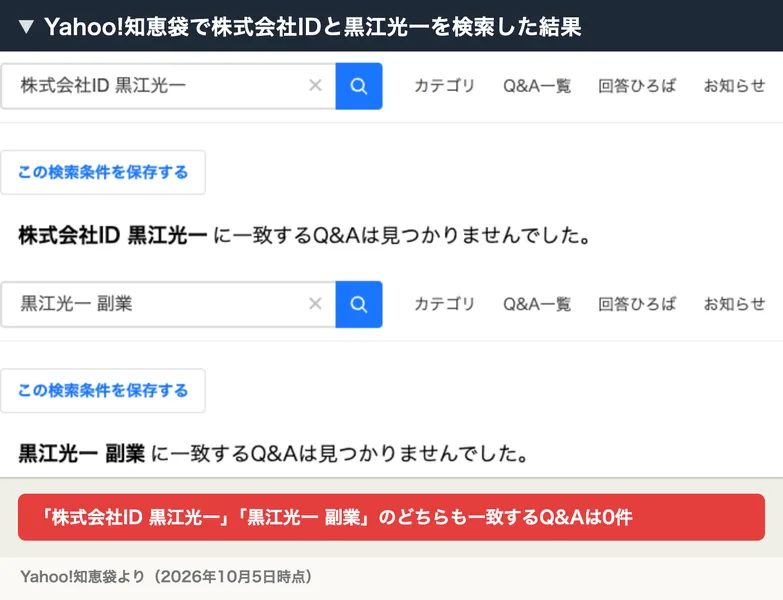The width and height of the screenshot is (783, 600).
Task: Open カテゴリ in the lower navigation
Action: pos(444,304)
